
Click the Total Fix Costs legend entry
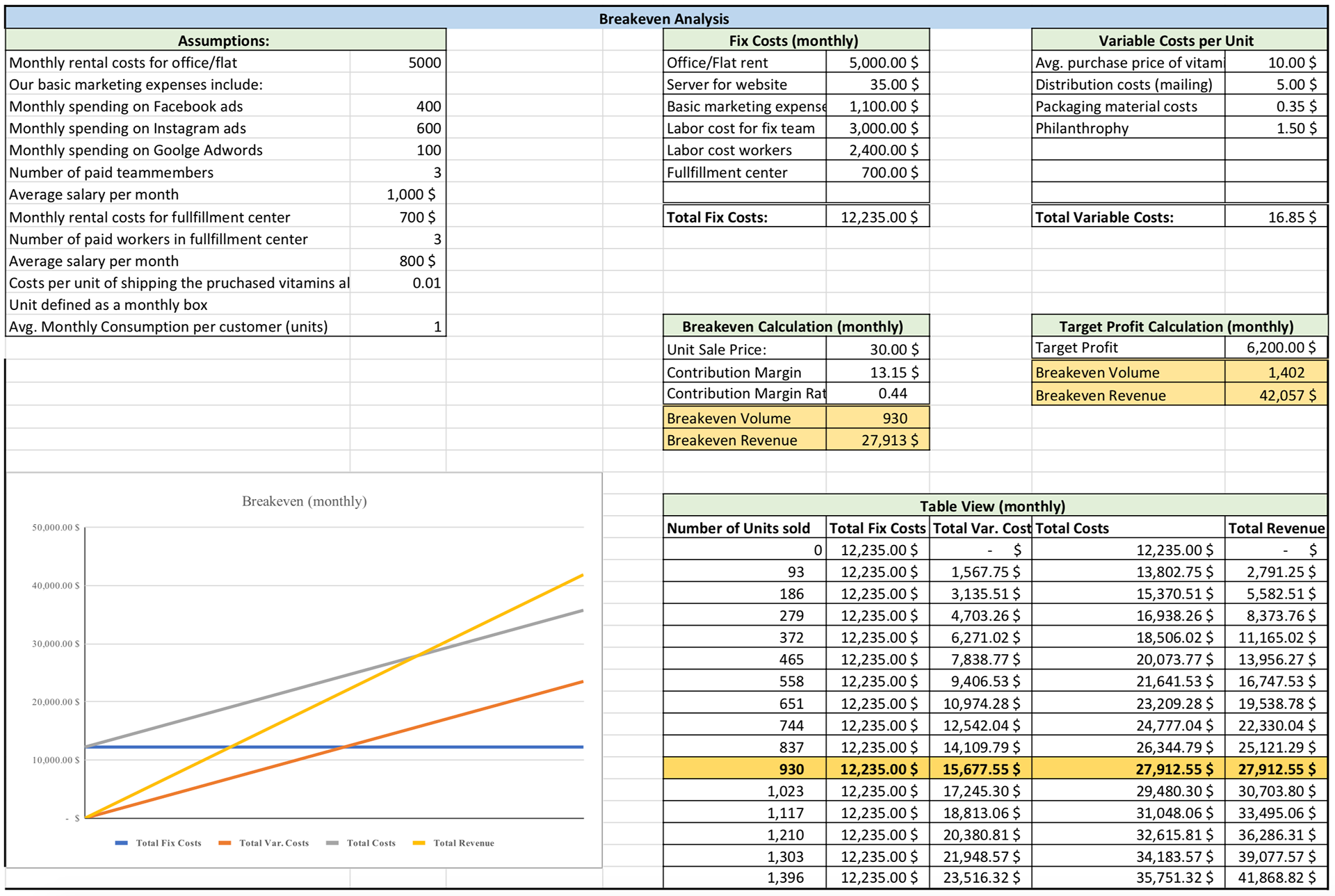click(x=168, y=843)
